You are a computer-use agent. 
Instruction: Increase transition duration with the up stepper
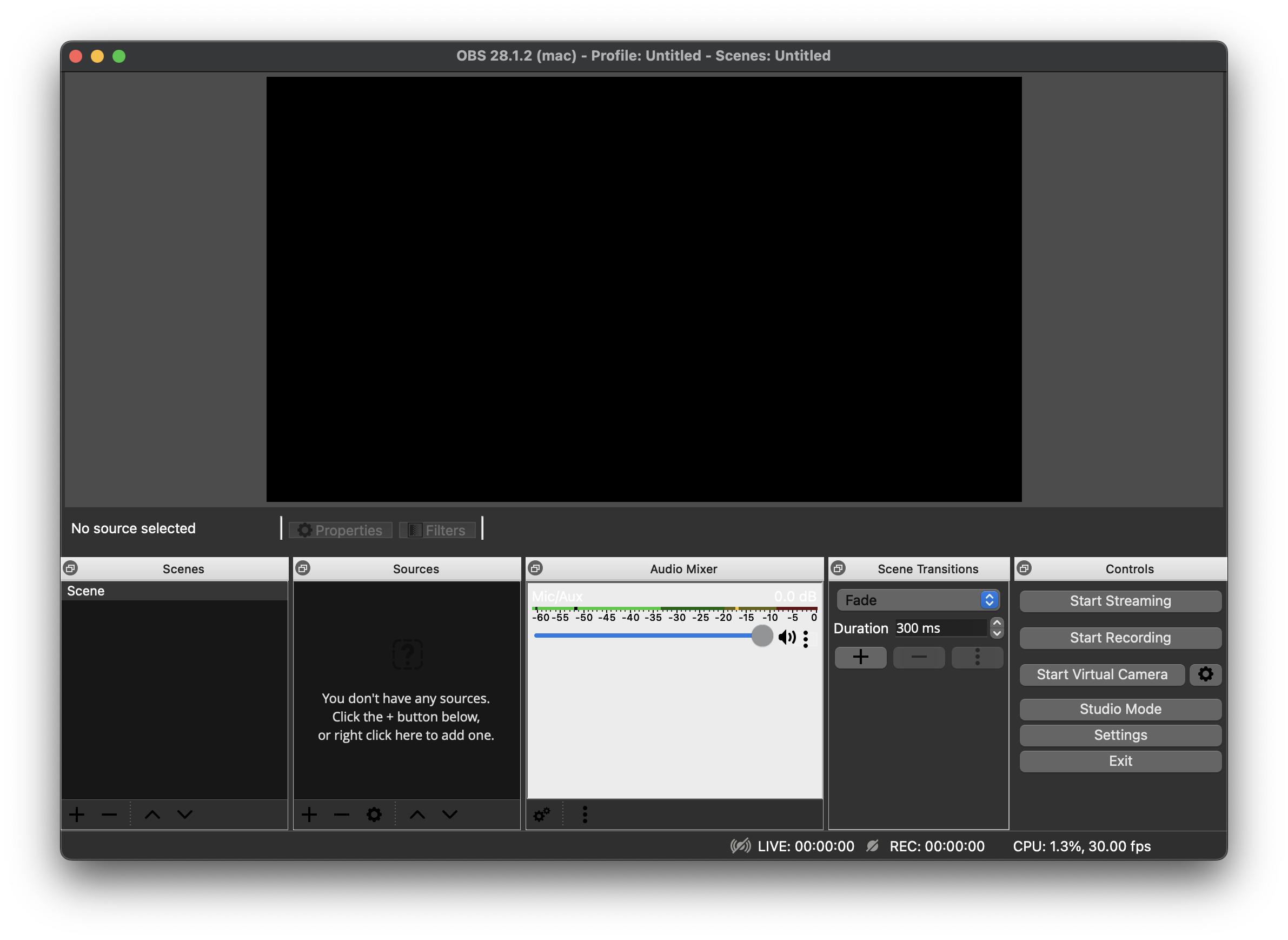997,623
